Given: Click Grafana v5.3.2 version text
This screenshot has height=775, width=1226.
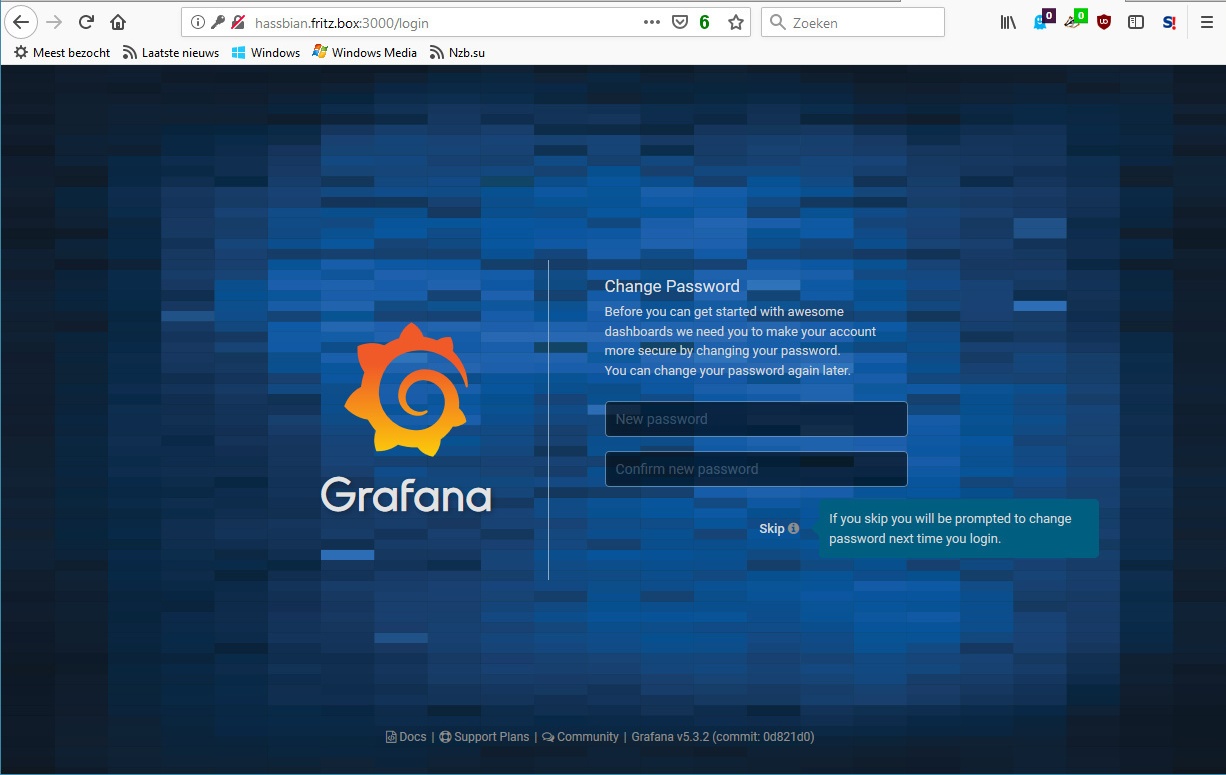Looking at the screenshot, I should pyautogui.click(x=723, y=737).
